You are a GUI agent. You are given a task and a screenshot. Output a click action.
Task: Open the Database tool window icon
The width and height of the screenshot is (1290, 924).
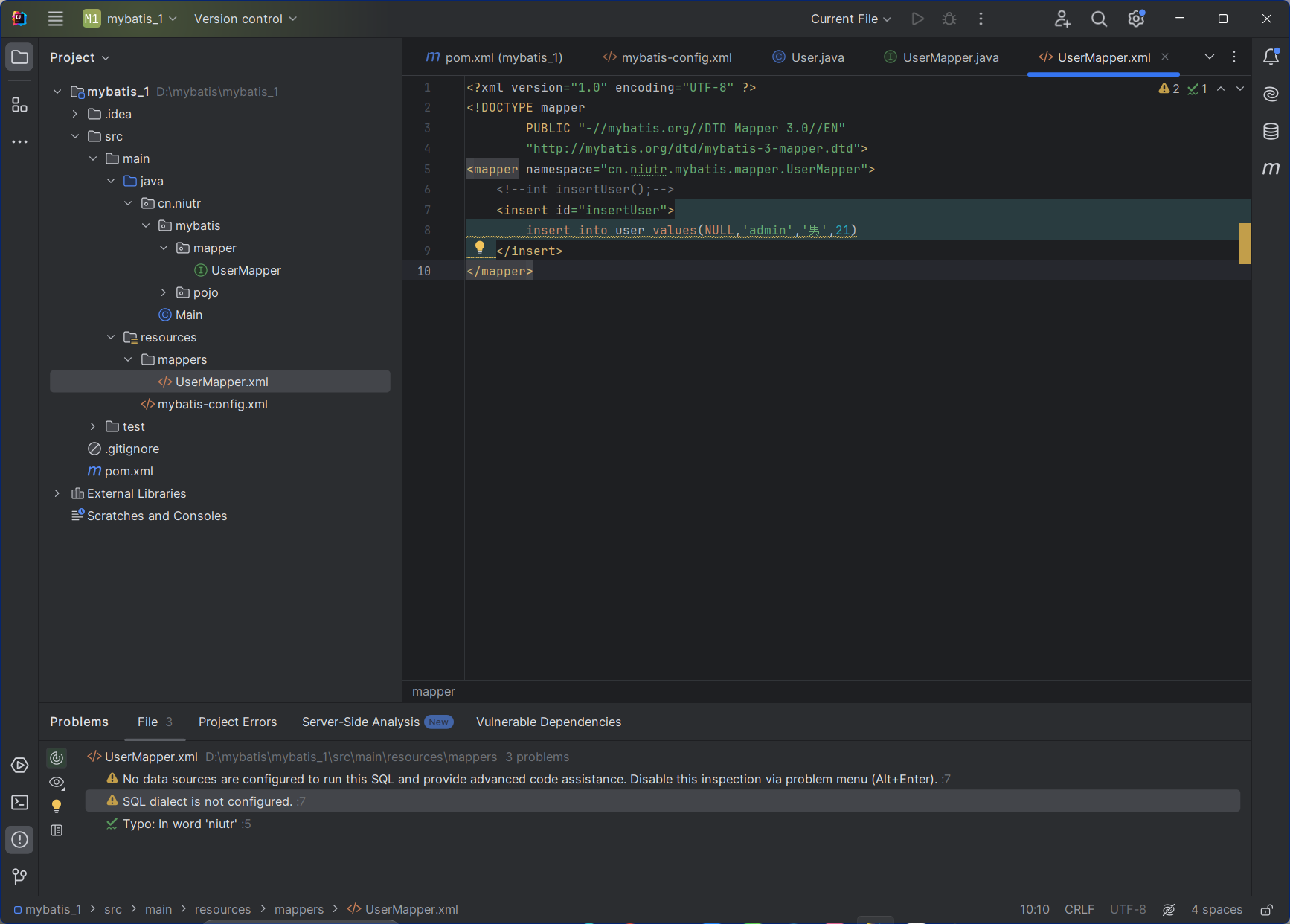tap(1271, 132)
